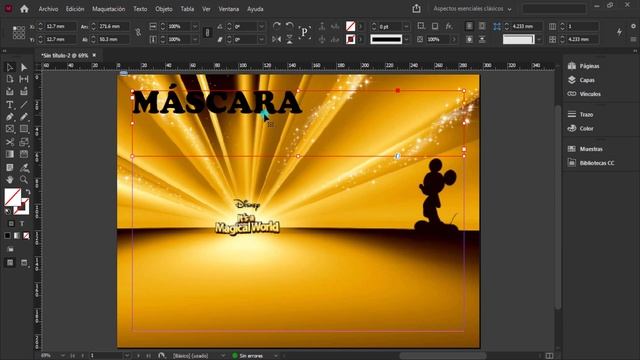Apply none button below swatches

(x=26, y=236)
